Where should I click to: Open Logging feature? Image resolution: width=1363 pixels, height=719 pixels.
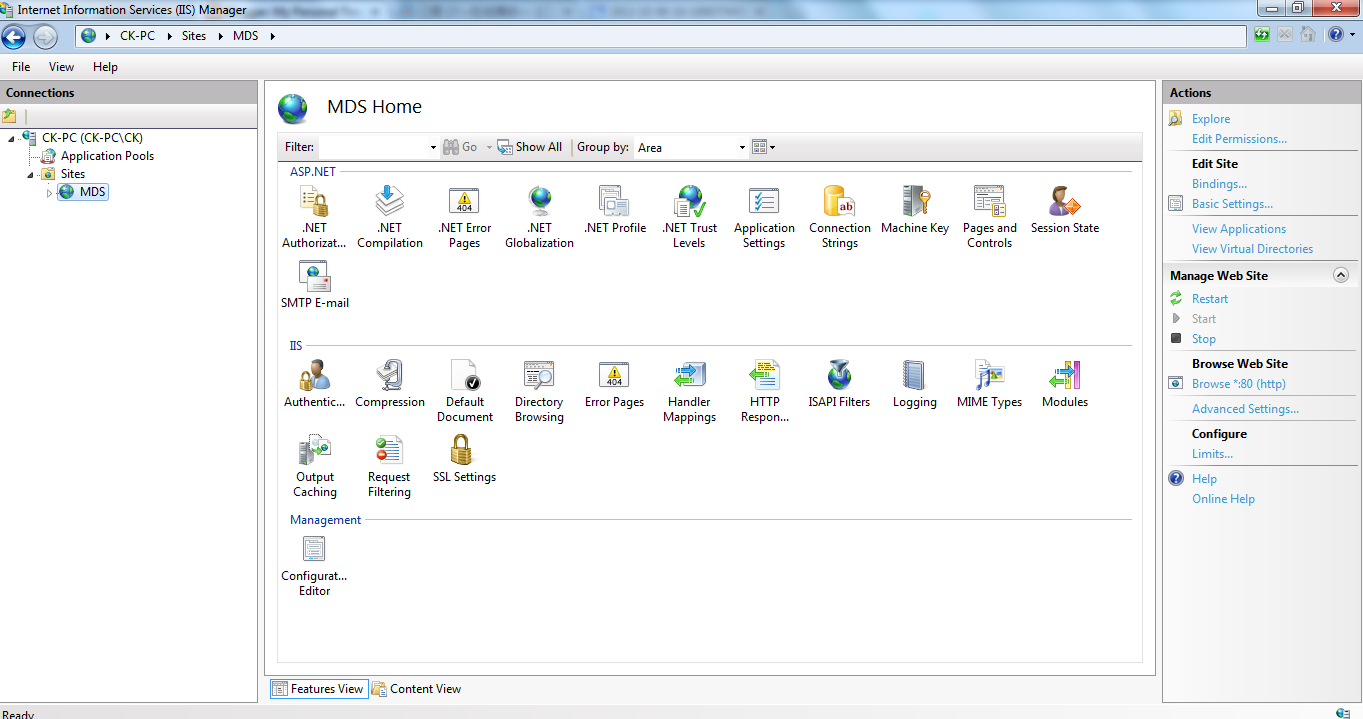(x=915, y=384)
